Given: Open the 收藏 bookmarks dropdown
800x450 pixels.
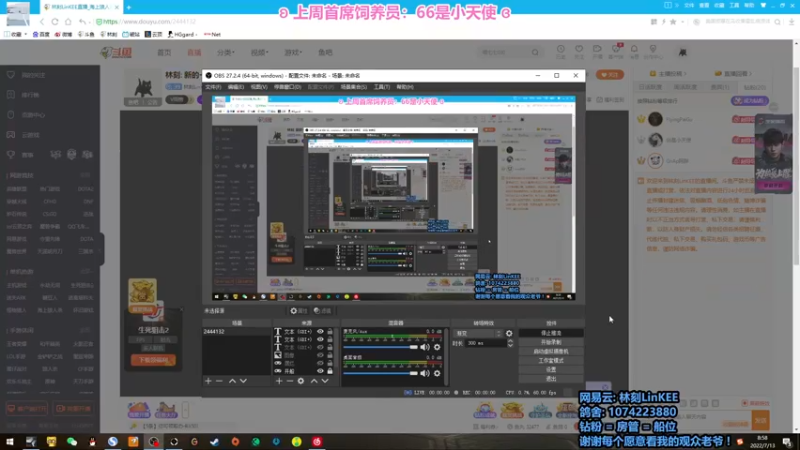Looking at the screenshot, I should 15,35.
